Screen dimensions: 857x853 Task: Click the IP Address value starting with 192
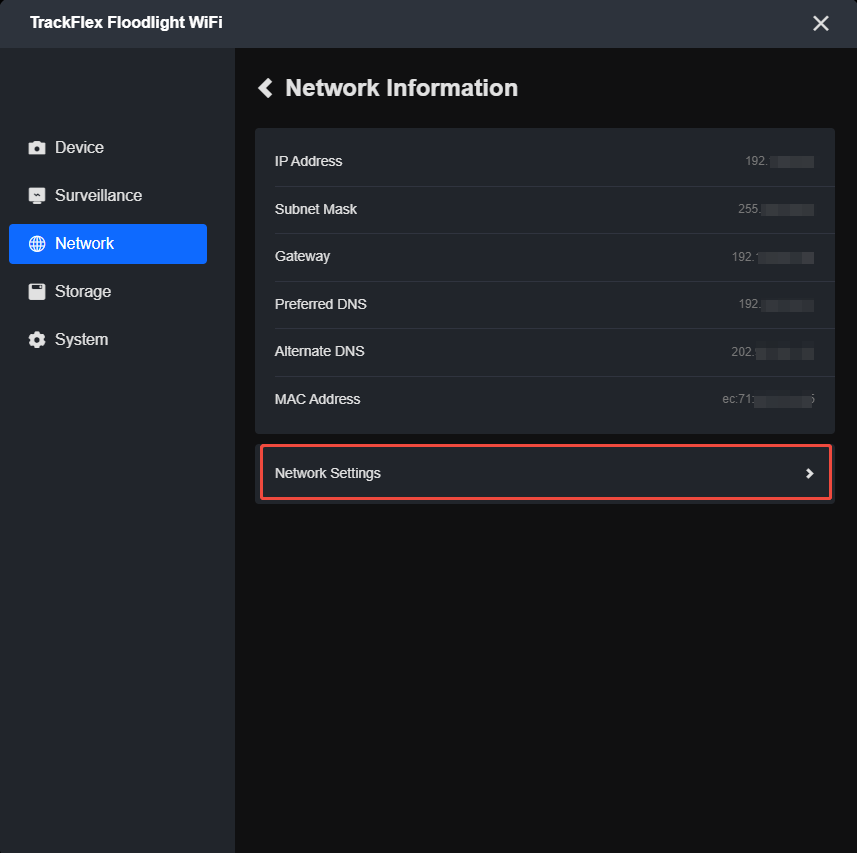point(779,161)
